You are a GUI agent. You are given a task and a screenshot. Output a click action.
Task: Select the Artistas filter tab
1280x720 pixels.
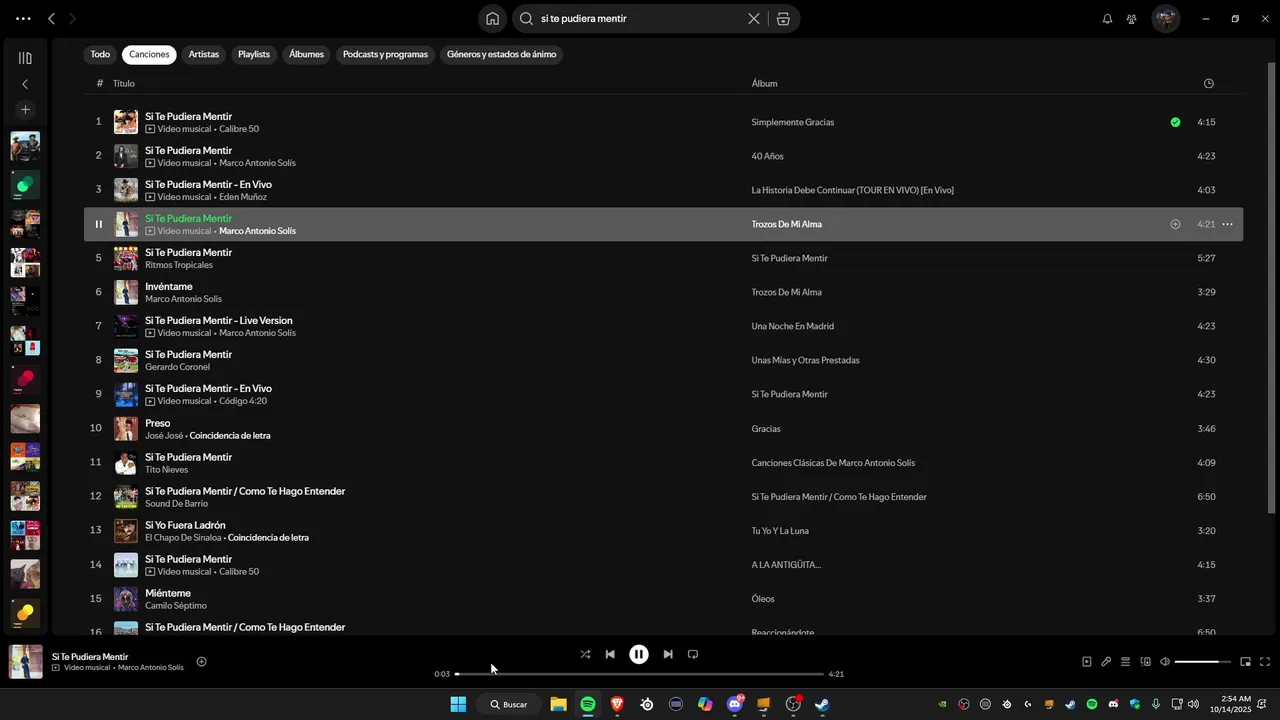(204, 54)
